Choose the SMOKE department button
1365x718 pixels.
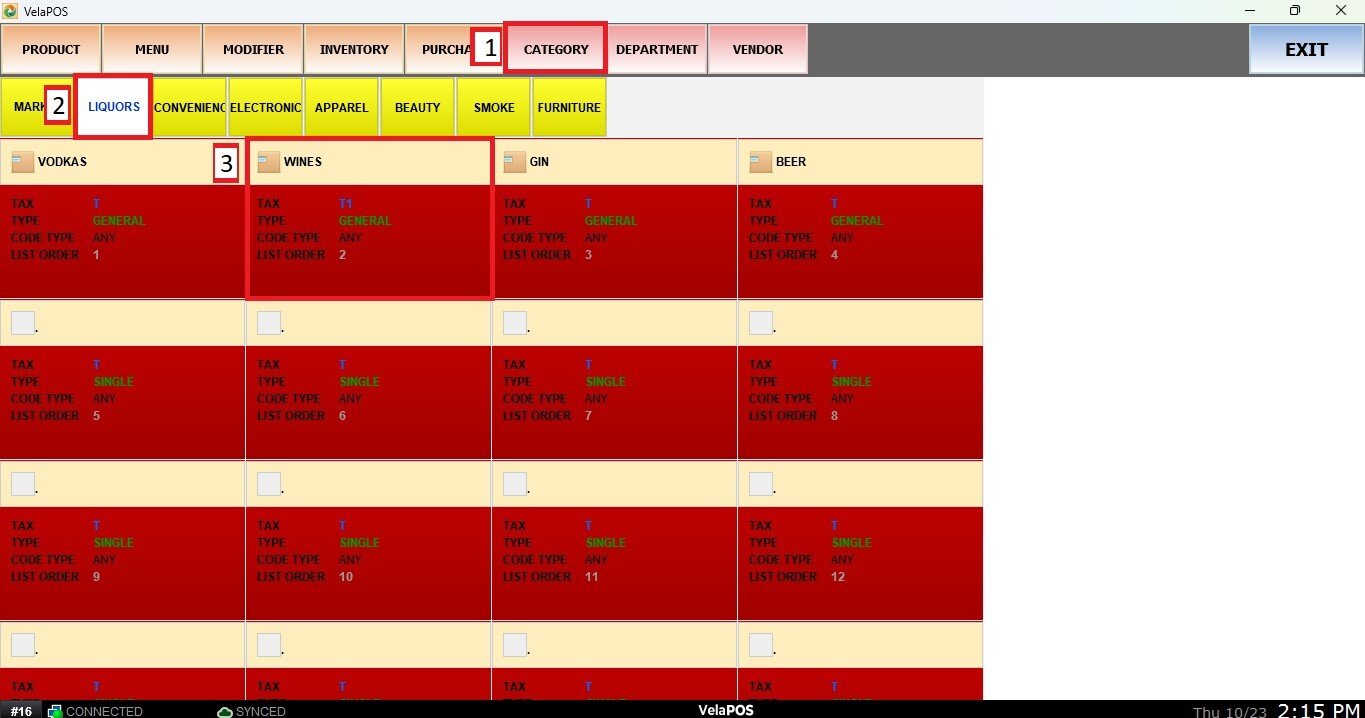coord(494,107)
